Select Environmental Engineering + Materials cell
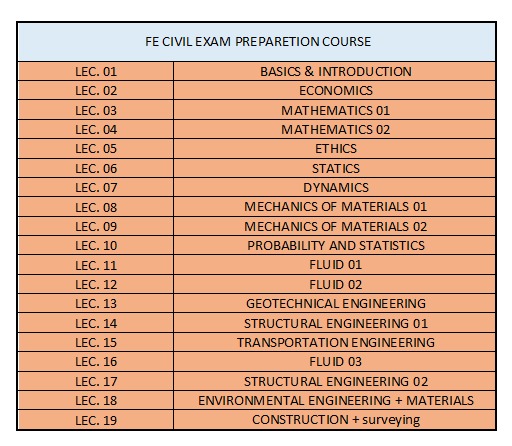 click(334, 400)
